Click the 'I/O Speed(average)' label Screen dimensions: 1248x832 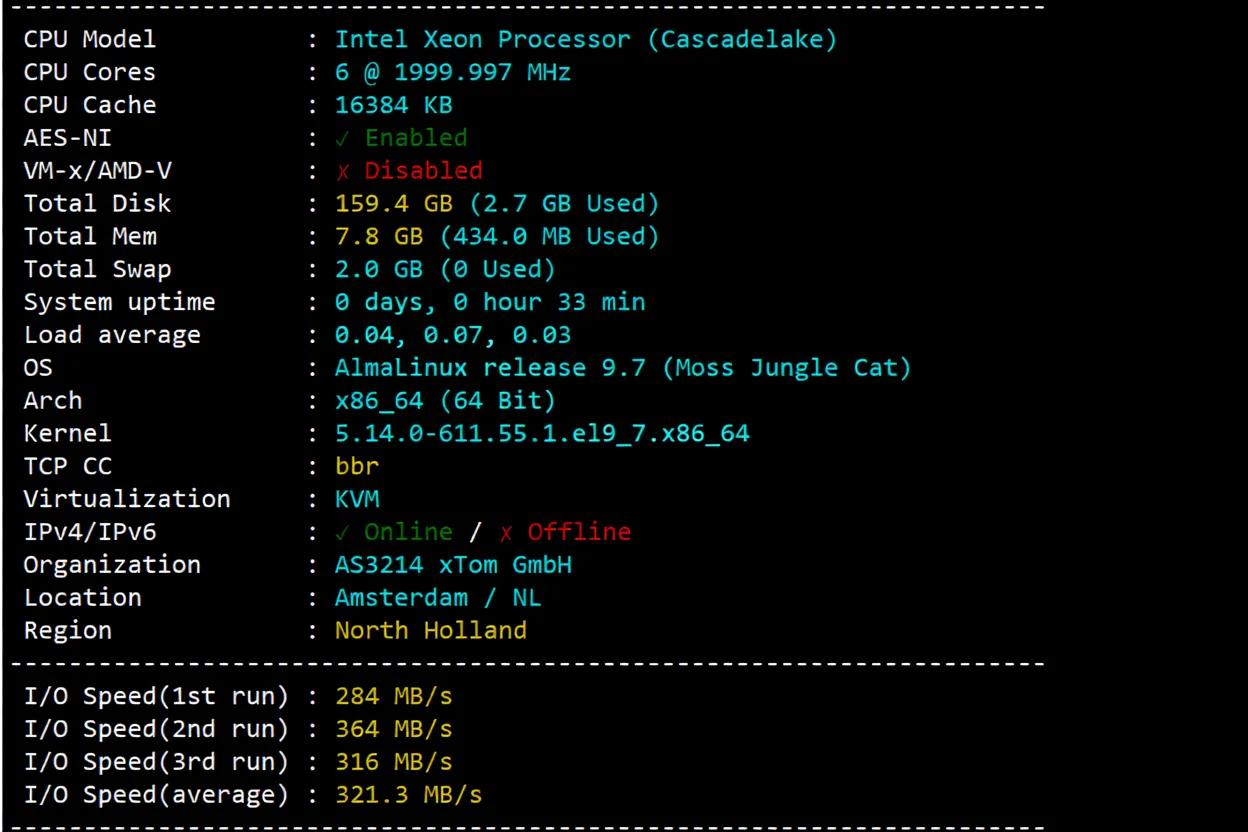tap(156, 795)
